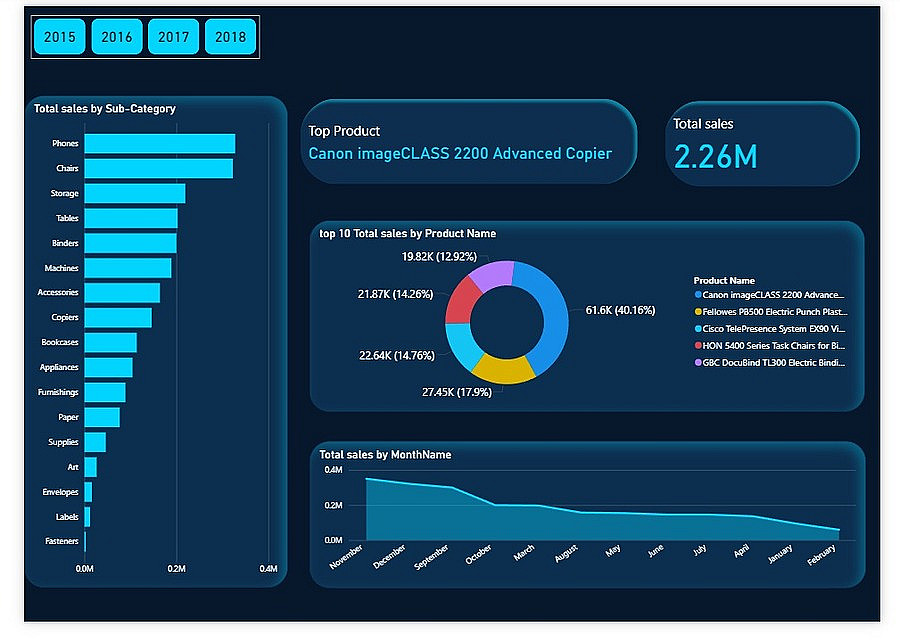Click the Binders bar
Screen dimensions: 900x643
[x=130, y=243]
